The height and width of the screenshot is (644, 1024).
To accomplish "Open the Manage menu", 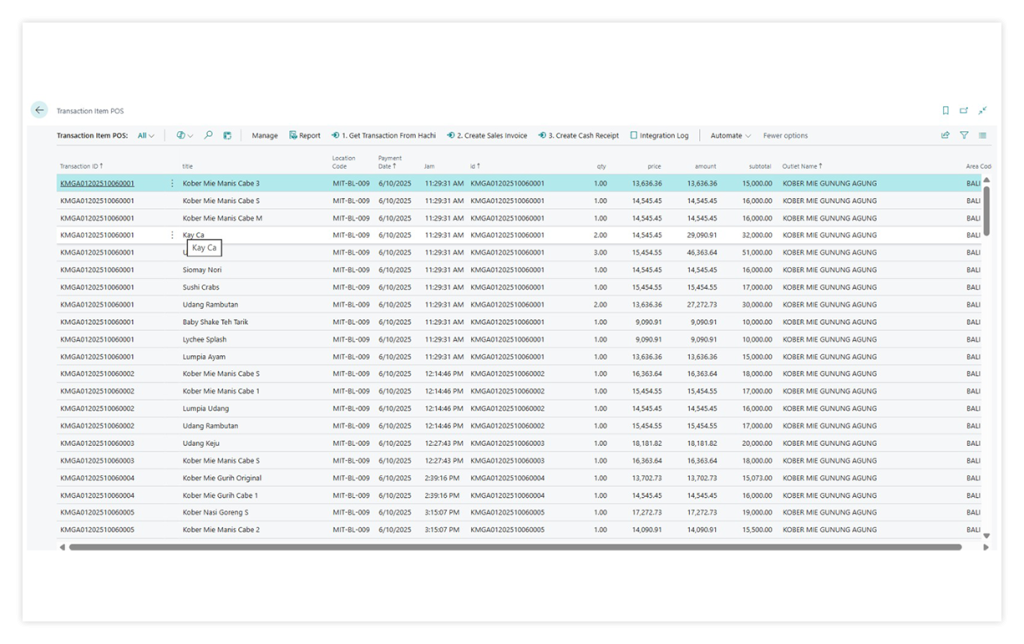I will (264, 135).
